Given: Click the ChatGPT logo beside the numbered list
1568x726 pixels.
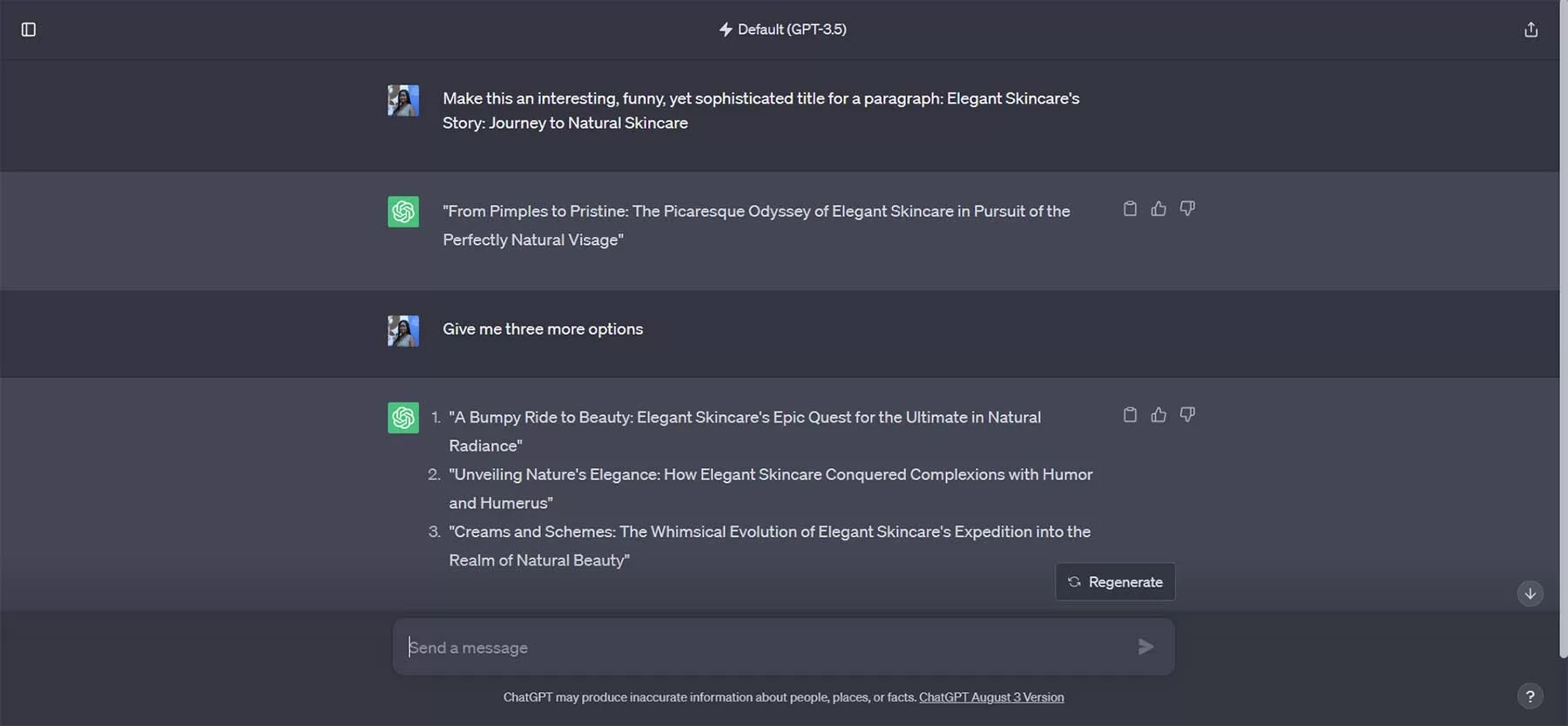Looking at the screenshot, I should [x=403, y=417].
